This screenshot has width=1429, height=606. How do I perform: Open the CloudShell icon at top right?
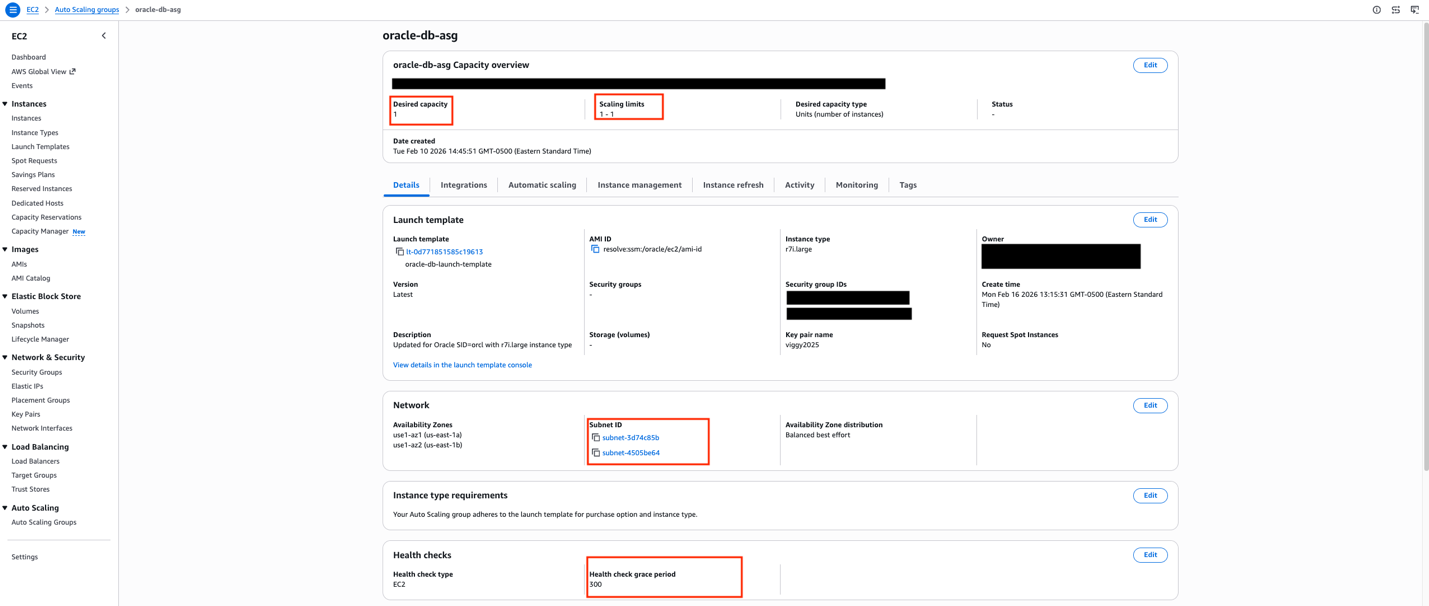point(1414,10)
